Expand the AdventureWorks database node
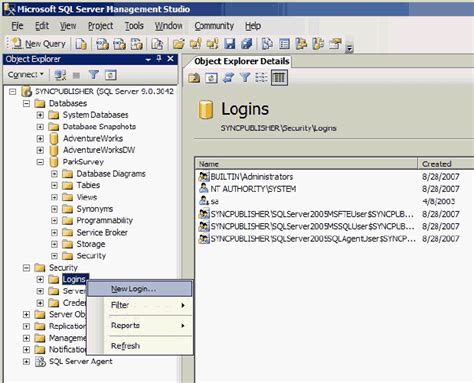Viewport: 474px width, 383px height. [40, 138]
